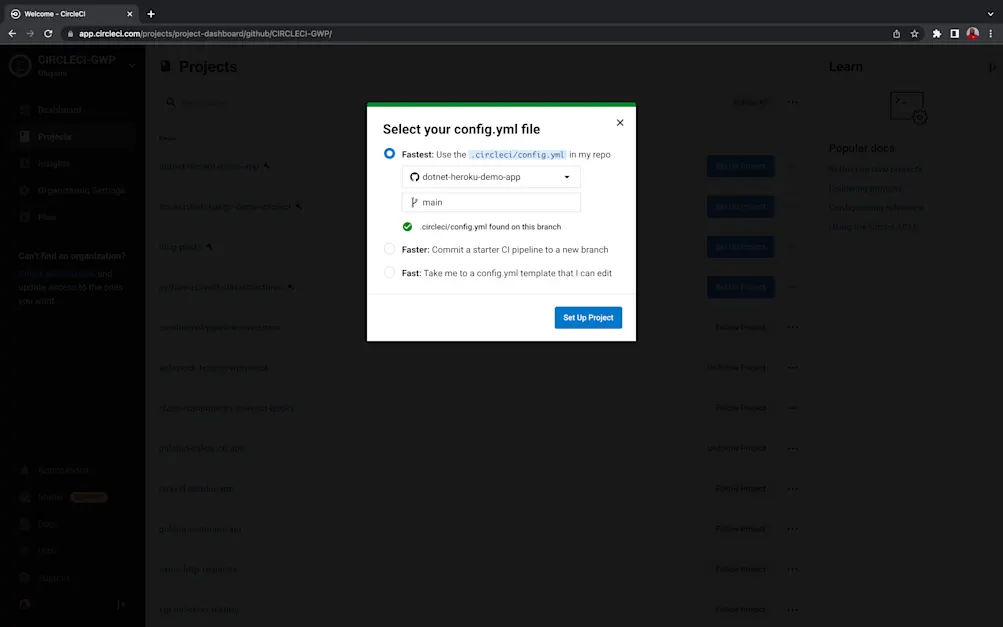Open the Following projects doc link
The height and width of the screenshot is (627, 1003).
click(865, 189)
